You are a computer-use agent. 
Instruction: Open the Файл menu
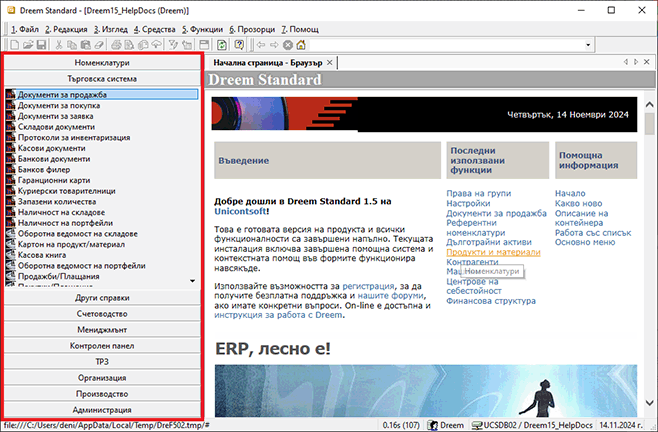[25, 29]
